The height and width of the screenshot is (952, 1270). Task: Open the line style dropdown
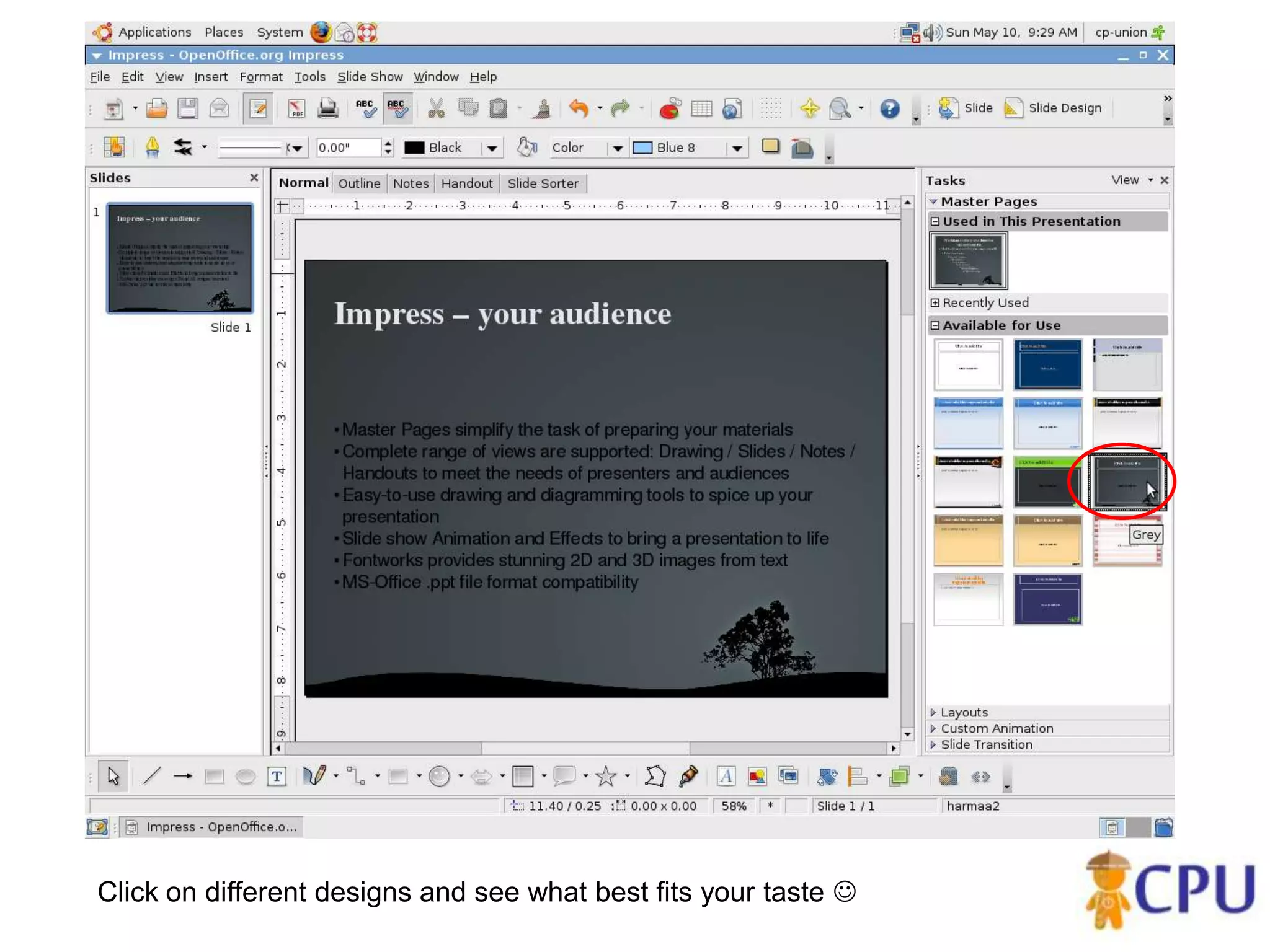click(x=297, y=148)
